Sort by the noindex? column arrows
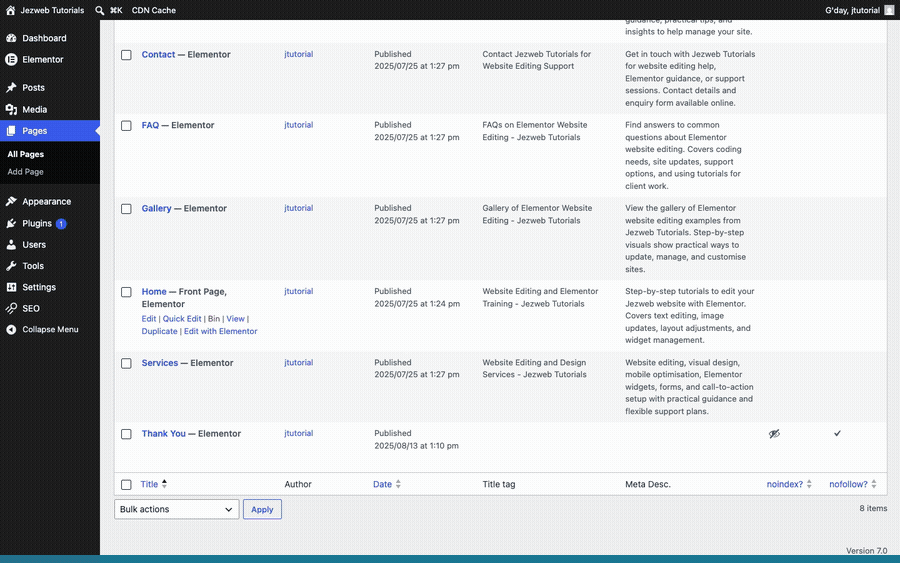This screenshot has height=563, width=900. (x=809, y=484)
